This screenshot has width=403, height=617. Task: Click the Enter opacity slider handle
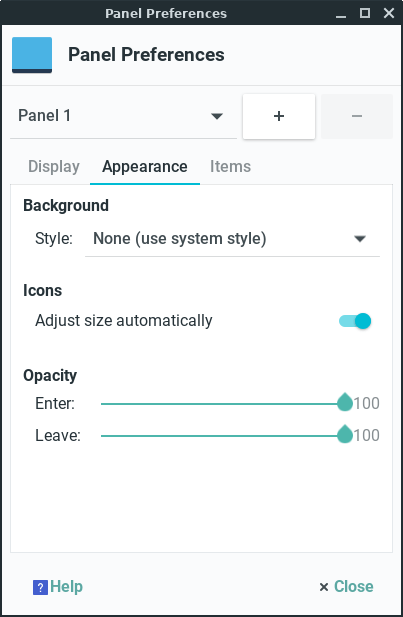pos(345,402)
